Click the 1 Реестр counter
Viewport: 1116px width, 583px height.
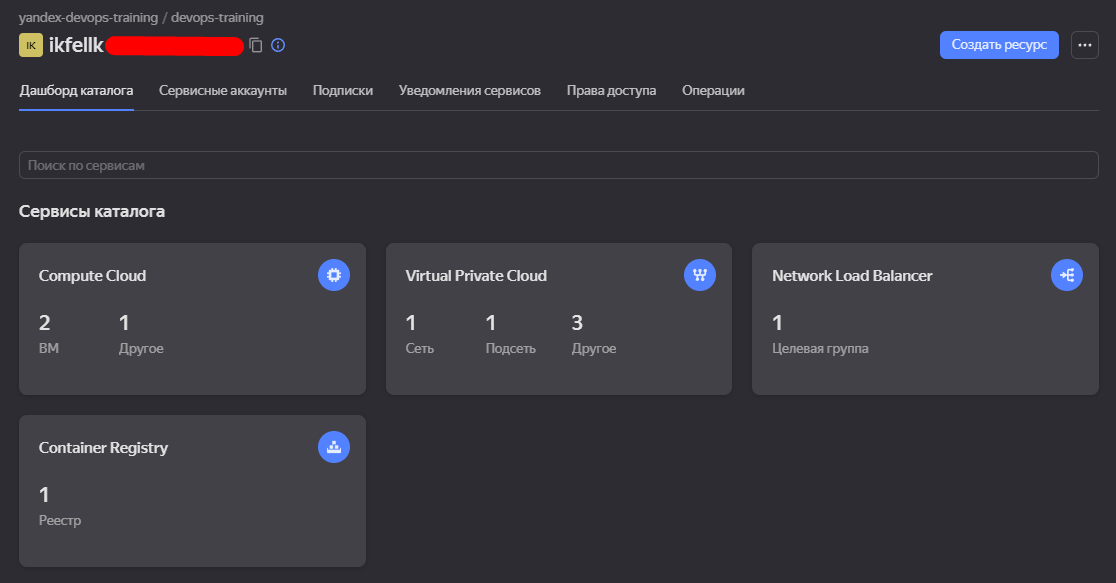click(x=60, y=506)
